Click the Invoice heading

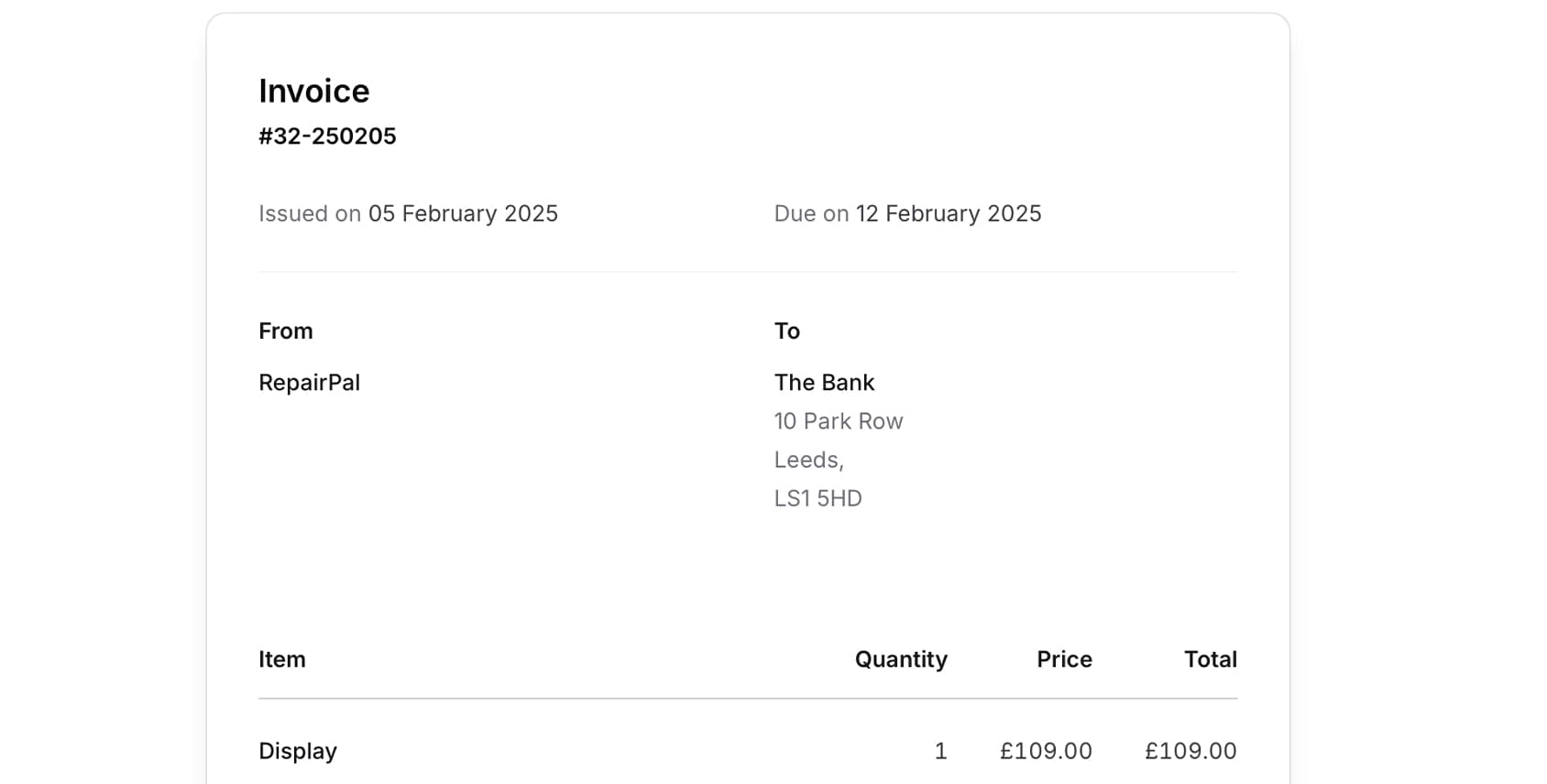(313, 92)
